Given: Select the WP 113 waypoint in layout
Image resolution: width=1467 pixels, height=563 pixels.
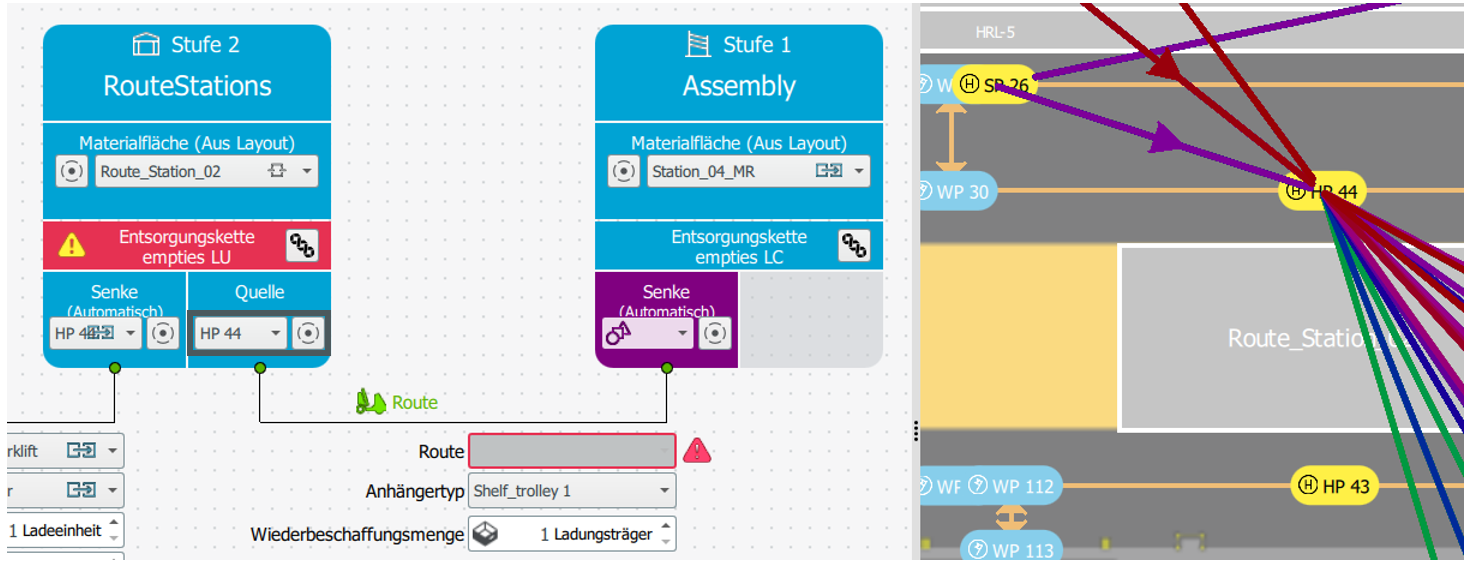Looking at the screenshot, I should coord(1012,549).
